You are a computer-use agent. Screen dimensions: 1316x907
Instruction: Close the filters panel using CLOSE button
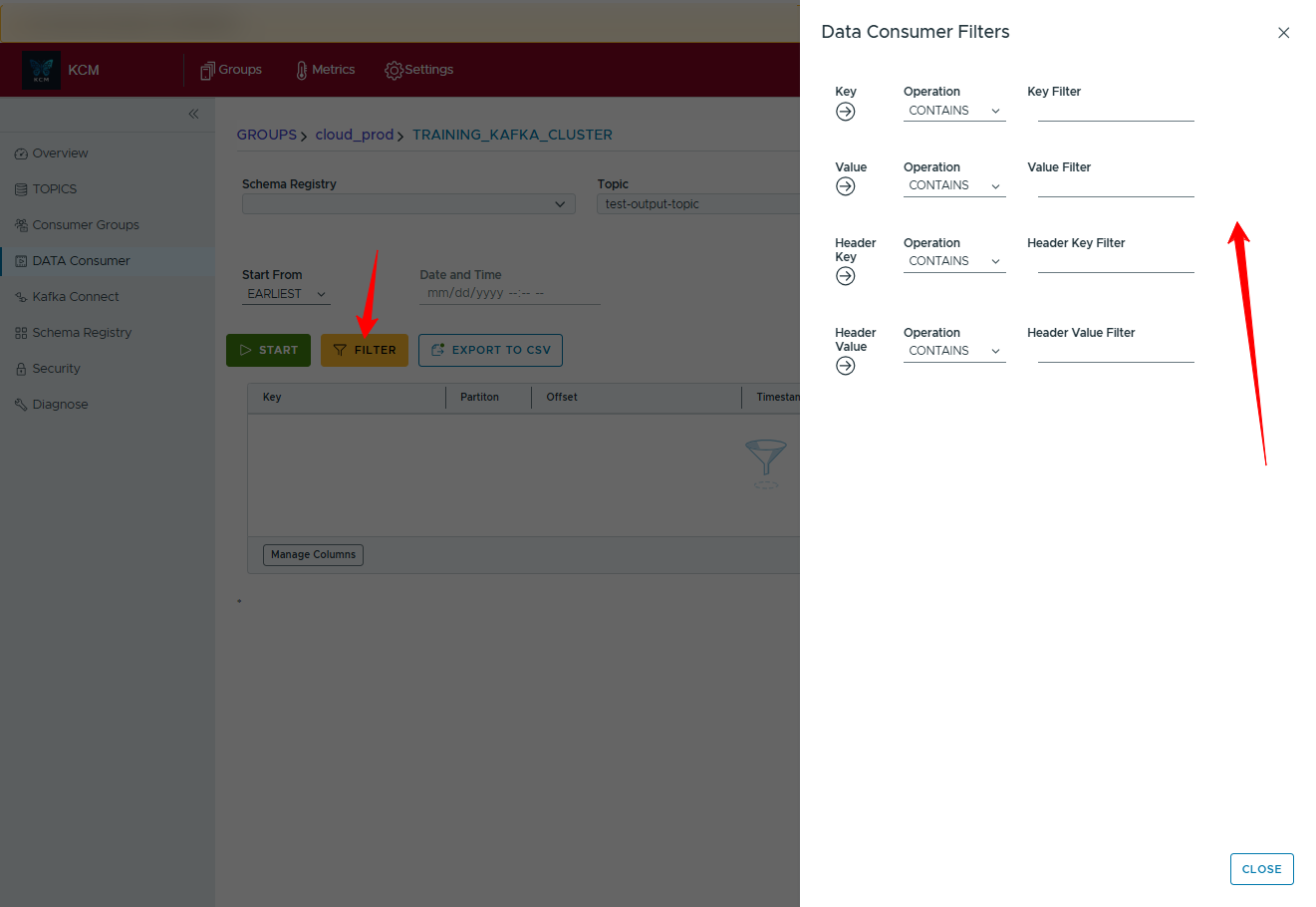pos(1261,868)
